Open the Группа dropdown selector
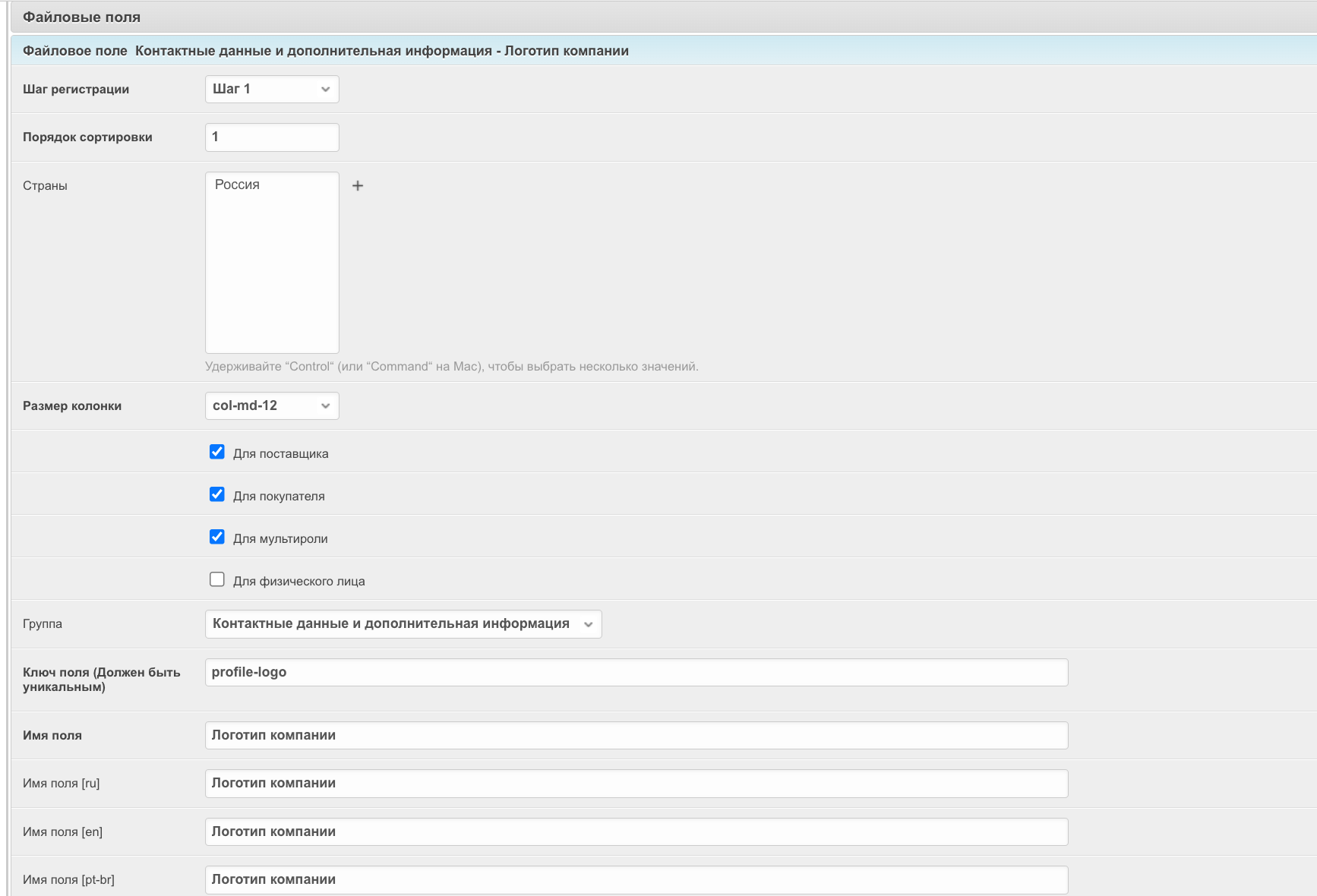This screenshot has width=1317, height=896. coord(403,624)
